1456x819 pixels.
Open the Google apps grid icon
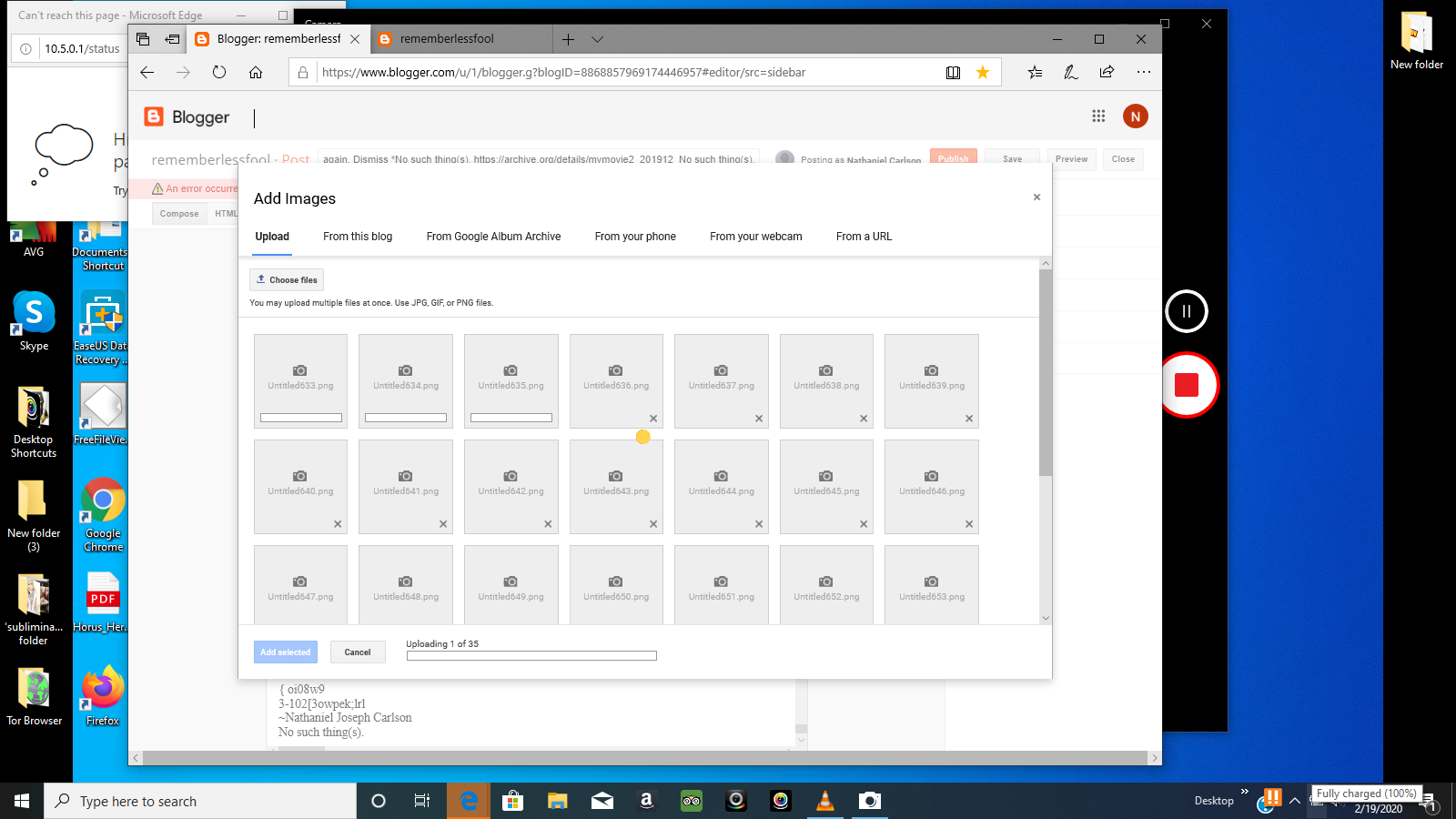(x=1098, y=116)
